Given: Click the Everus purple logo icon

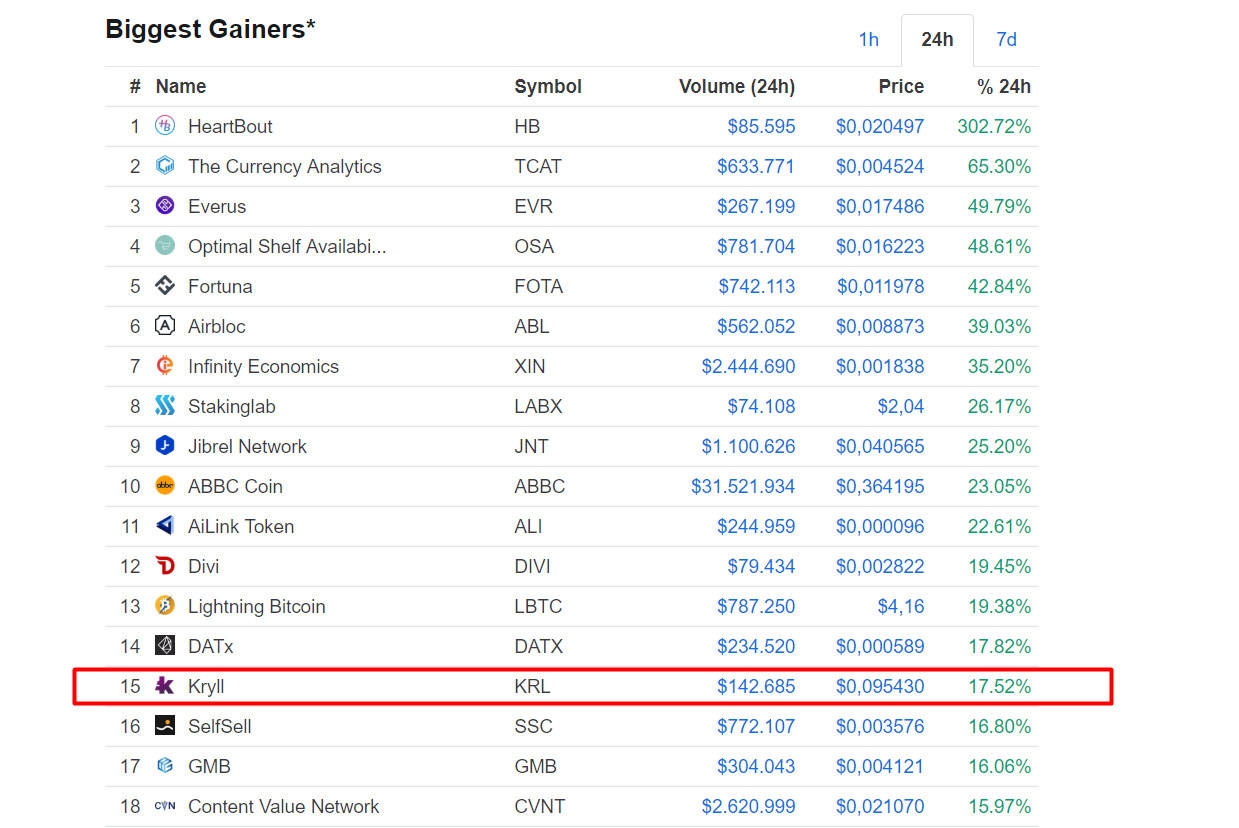Looking at the screenshot, I should [x=165, y=206].
